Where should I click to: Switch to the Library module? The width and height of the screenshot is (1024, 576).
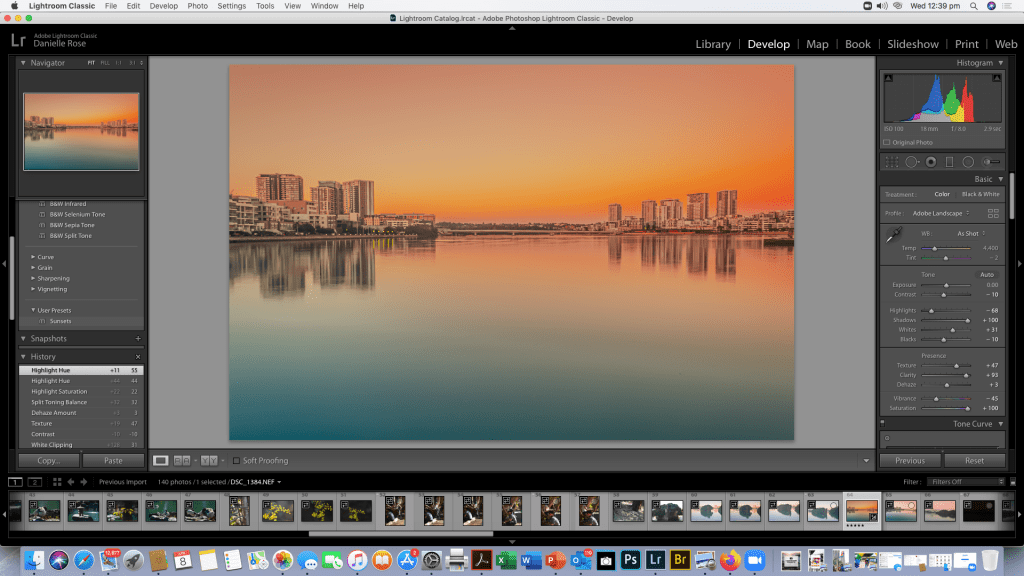[712, 44]
